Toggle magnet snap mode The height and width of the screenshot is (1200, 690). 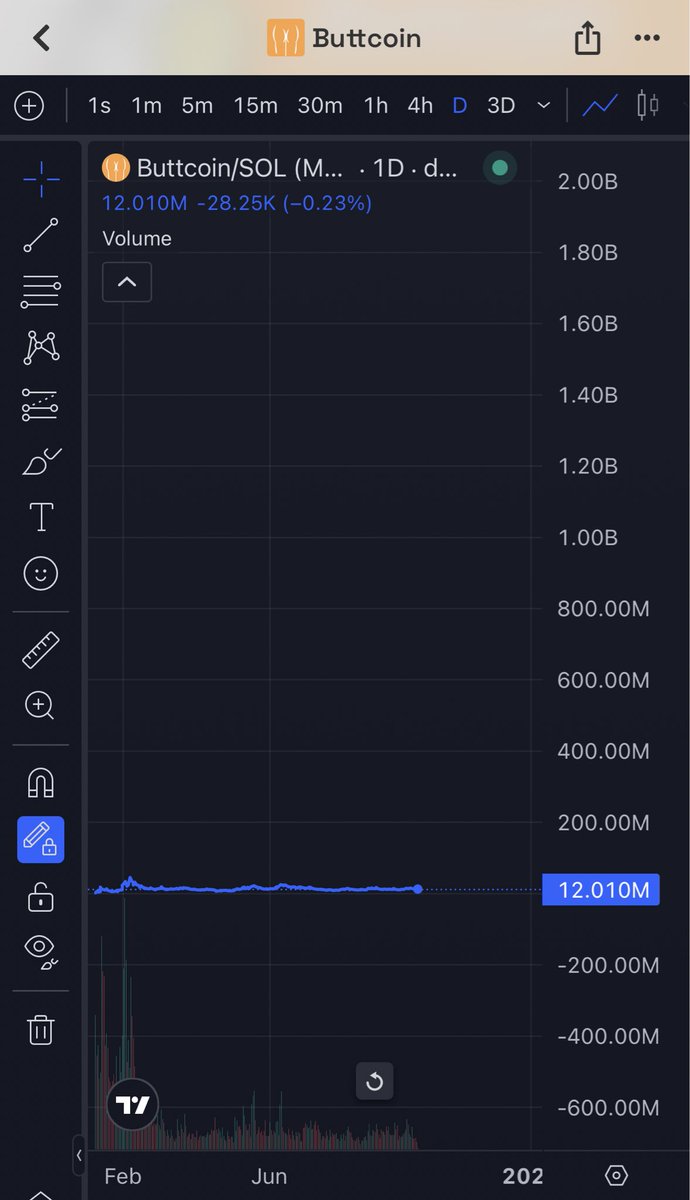tap(41, 783)
